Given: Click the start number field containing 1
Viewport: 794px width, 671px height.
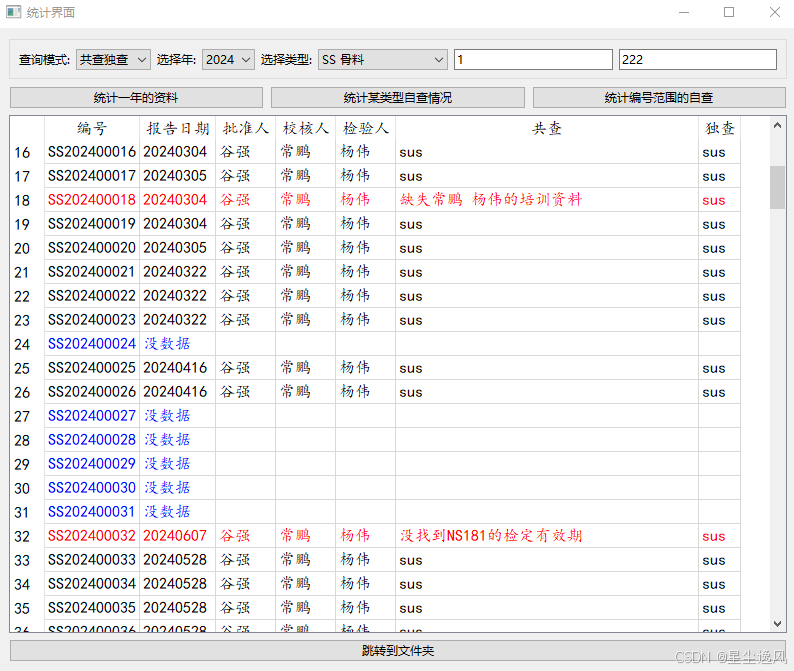Looking at the screenshot, I should (x=533, y=60).
